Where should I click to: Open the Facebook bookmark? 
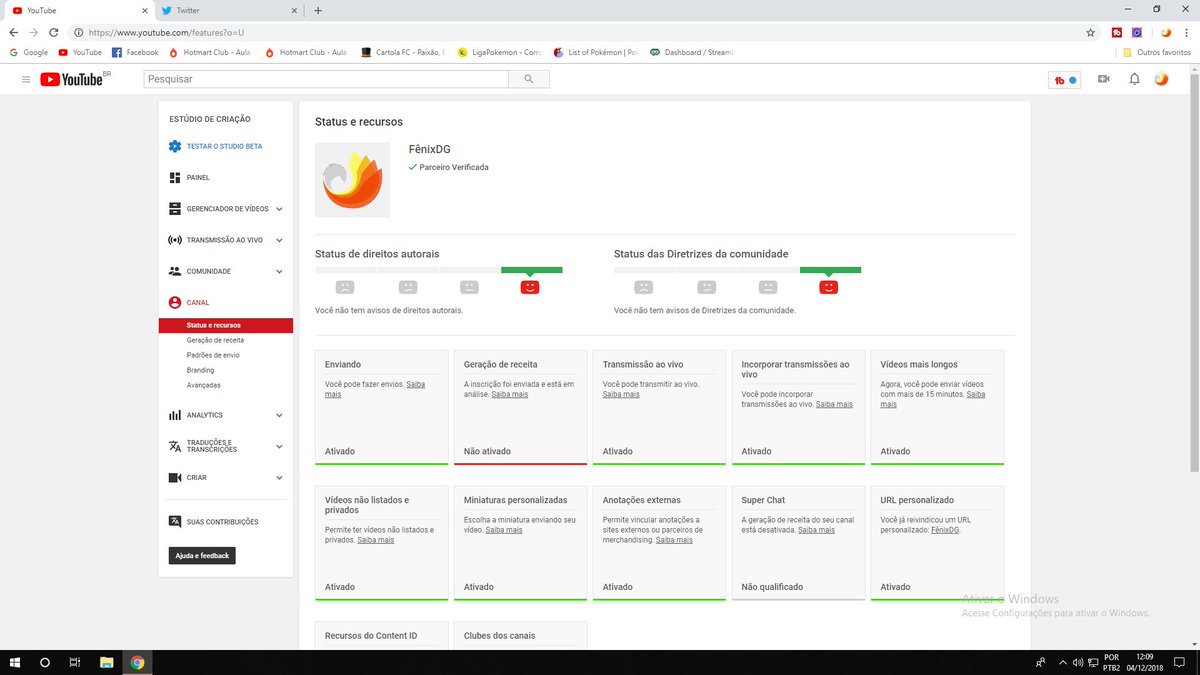135,52
